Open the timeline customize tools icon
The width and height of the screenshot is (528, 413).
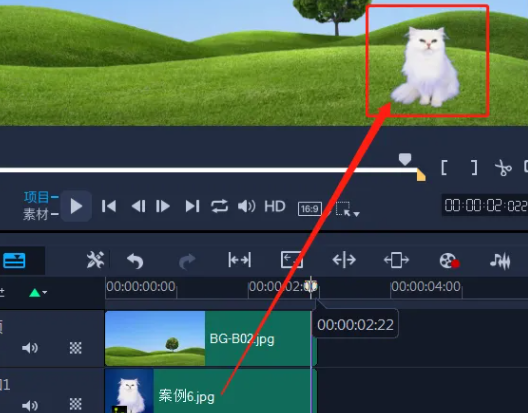pyautogui.click(x=95, y=260)
